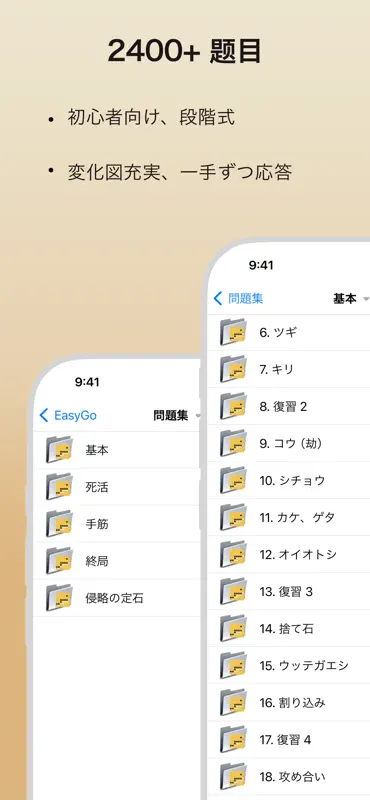Select the text 16. 割り込み
Screen dimensions: 370x800
coord(292,703)
